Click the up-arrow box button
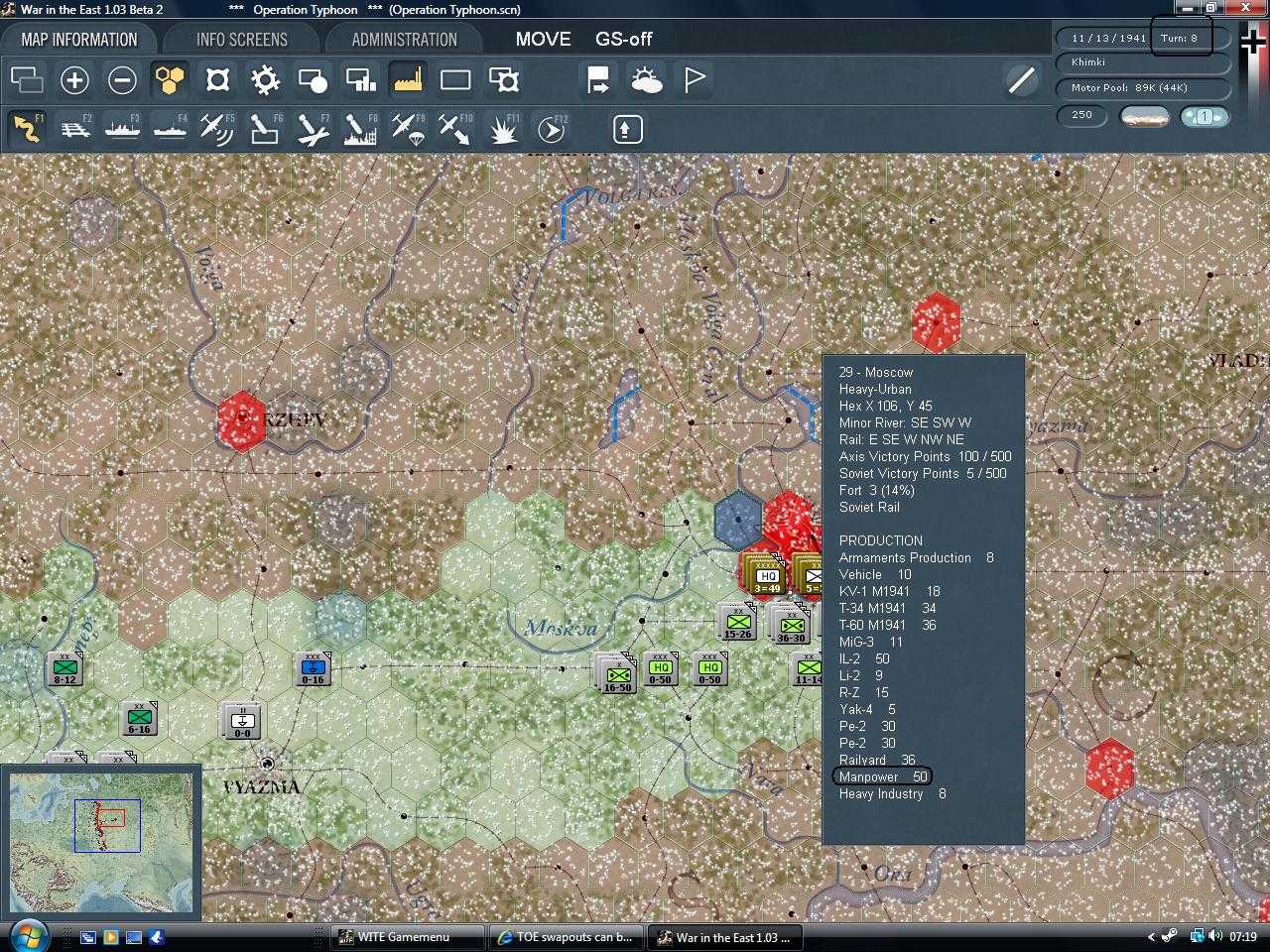Image resolution: width=1270 pixels, height=952 pixels. tap(627, 129)
